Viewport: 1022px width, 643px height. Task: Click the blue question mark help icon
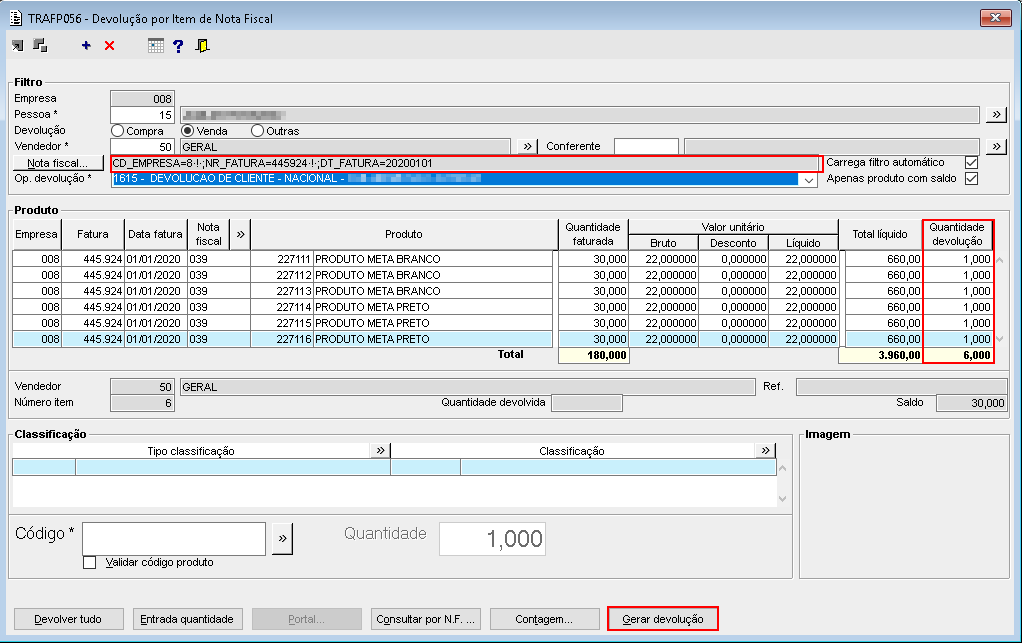point(178,46)
